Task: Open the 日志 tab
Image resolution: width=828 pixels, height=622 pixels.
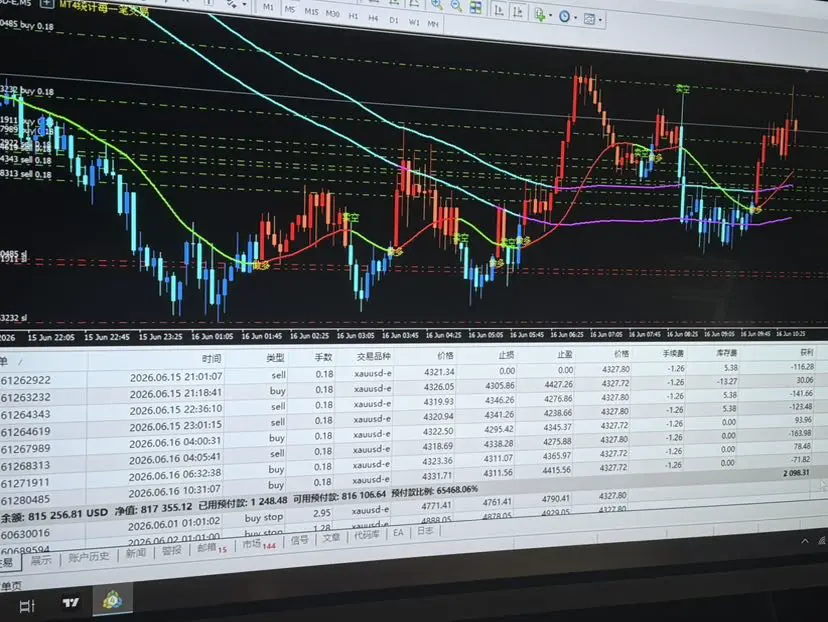Action: click(425, 531)
